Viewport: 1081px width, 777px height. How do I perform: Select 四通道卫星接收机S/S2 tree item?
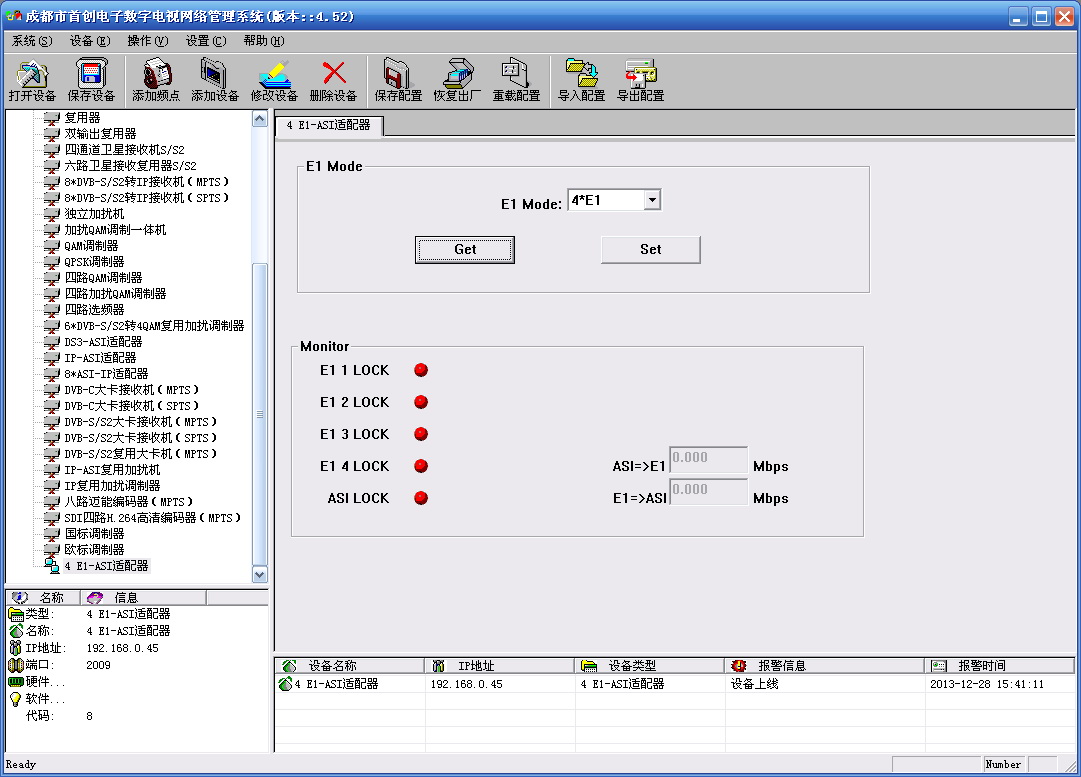[124, 150]
